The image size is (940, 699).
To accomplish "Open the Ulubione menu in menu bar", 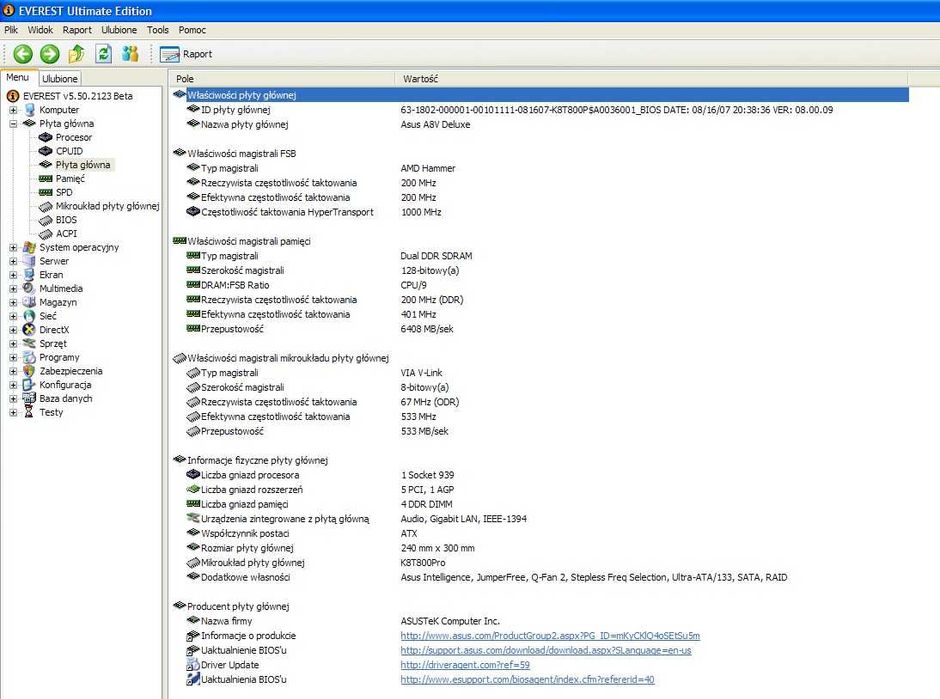I will coord(119,29).
